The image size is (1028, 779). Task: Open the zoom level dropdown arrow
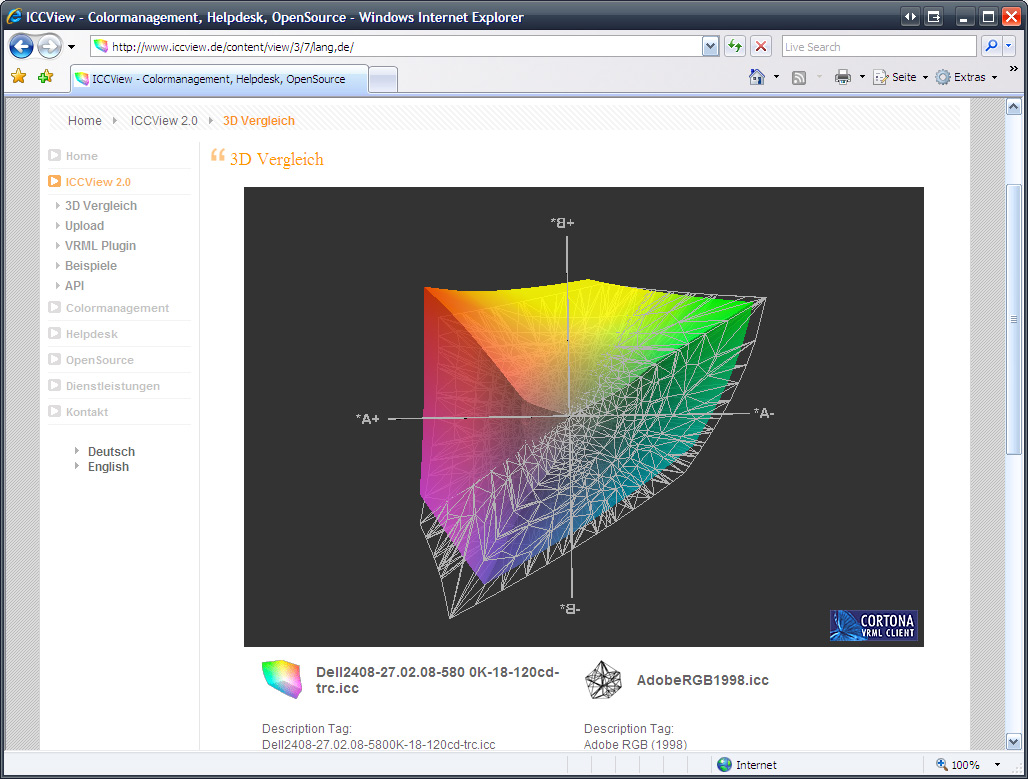997,765
